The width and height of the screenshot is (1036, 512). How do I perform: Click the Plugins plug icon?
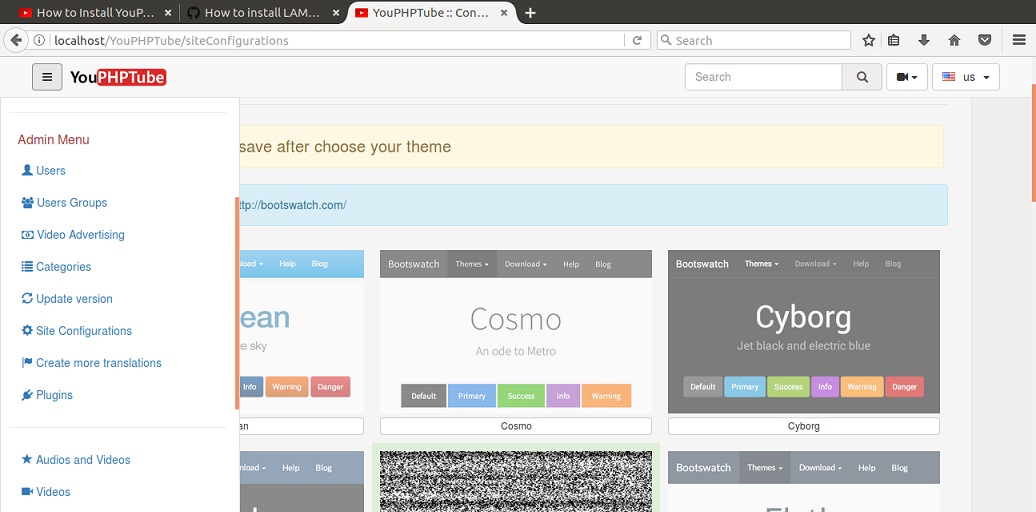coord(27,395)
